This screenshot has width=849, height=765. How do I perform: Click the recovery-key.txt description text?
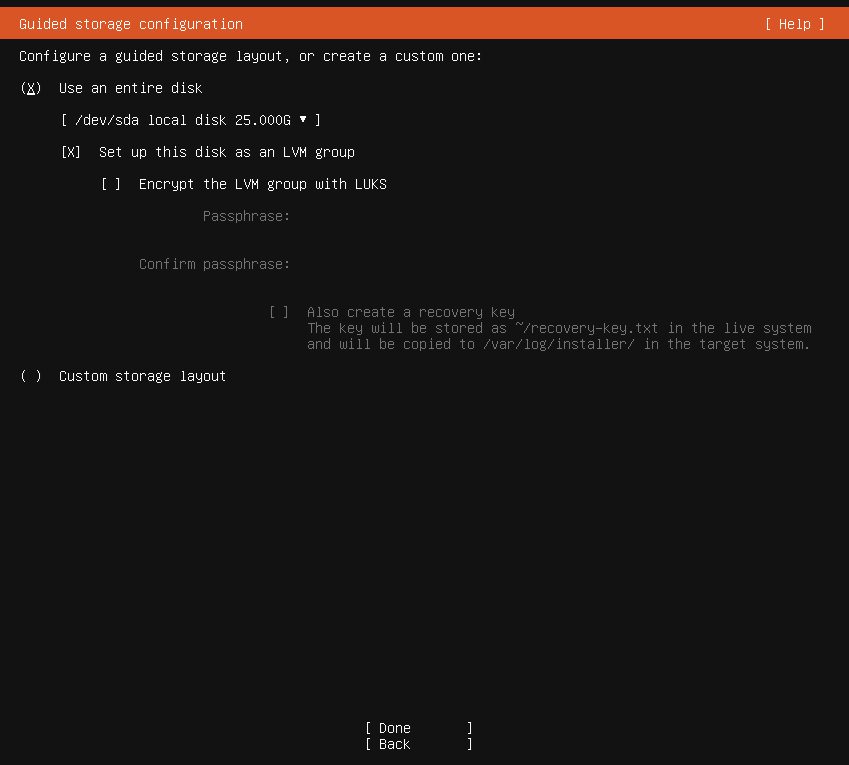click(558, 336)
